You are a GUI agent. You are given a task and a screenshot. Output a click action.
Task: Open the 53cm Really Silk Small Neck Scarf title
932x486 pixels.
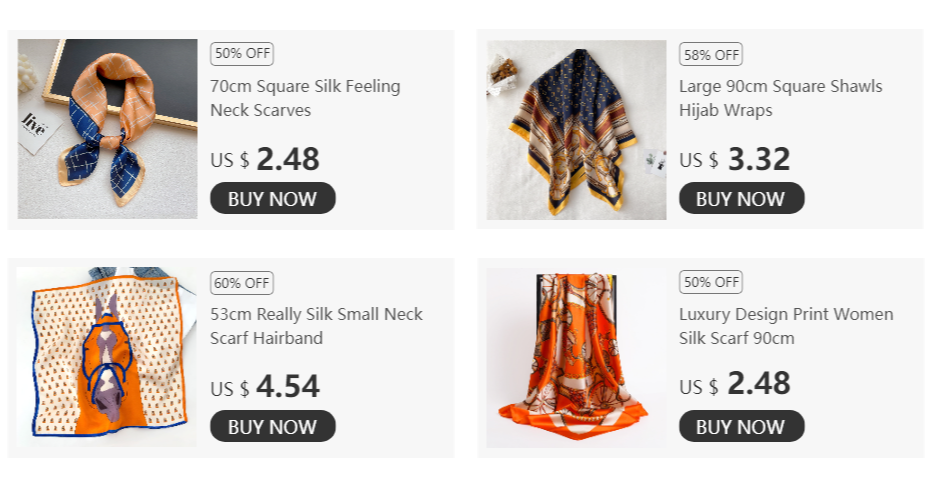pos(316,326)
